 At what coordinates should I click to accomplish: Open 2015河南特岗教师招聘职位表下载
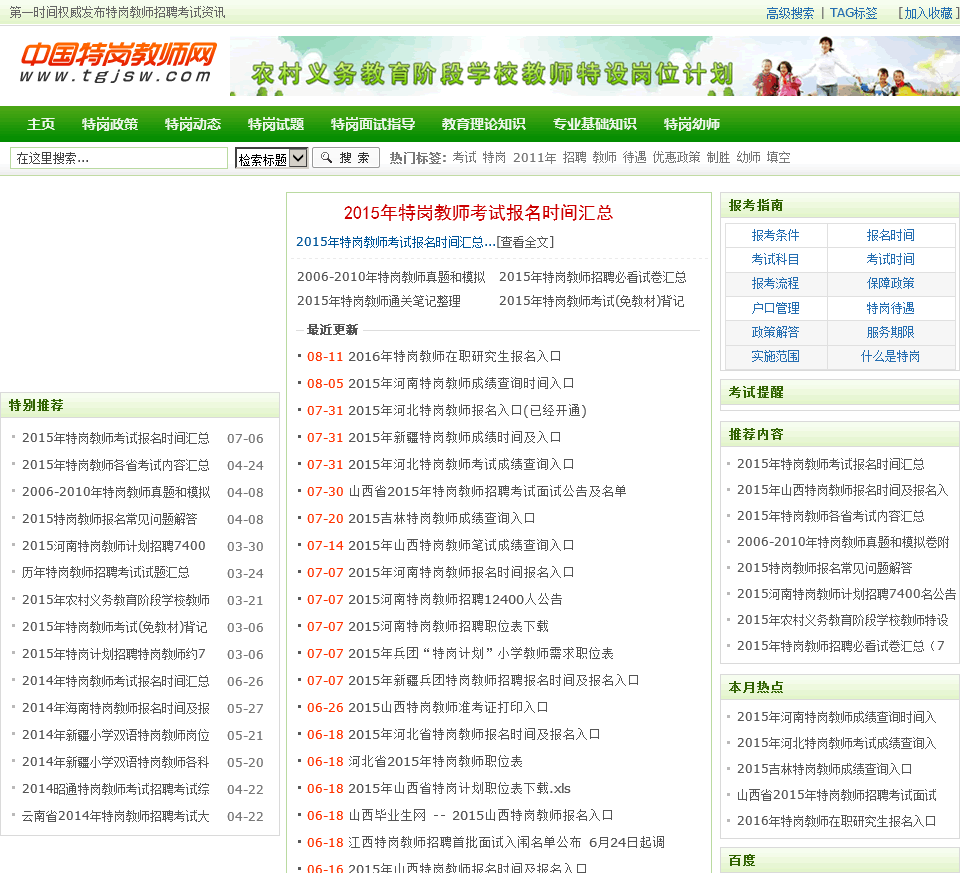pyautogui.click(x=448, y=626)
